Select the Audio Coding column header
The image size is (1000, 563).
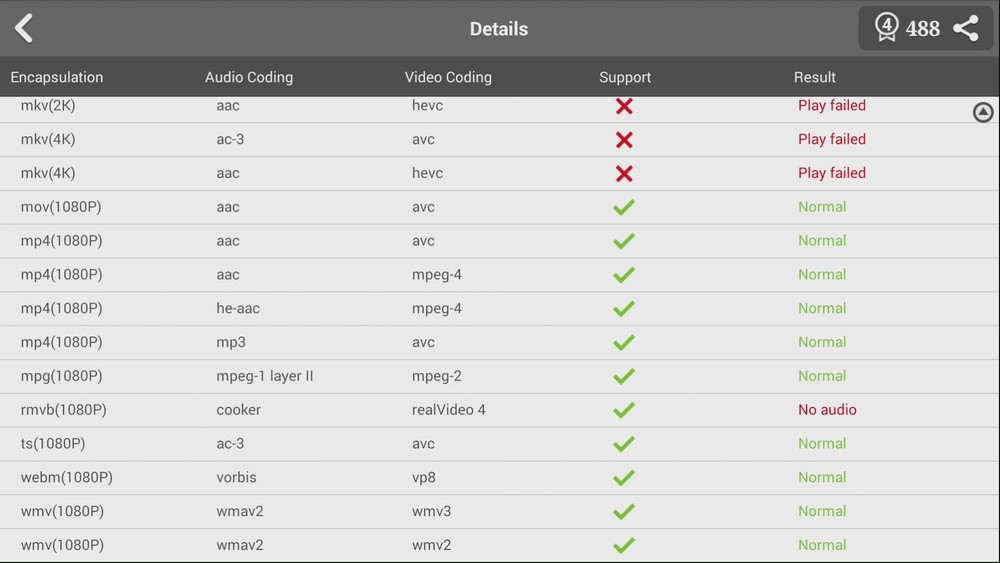pos(249,77)
